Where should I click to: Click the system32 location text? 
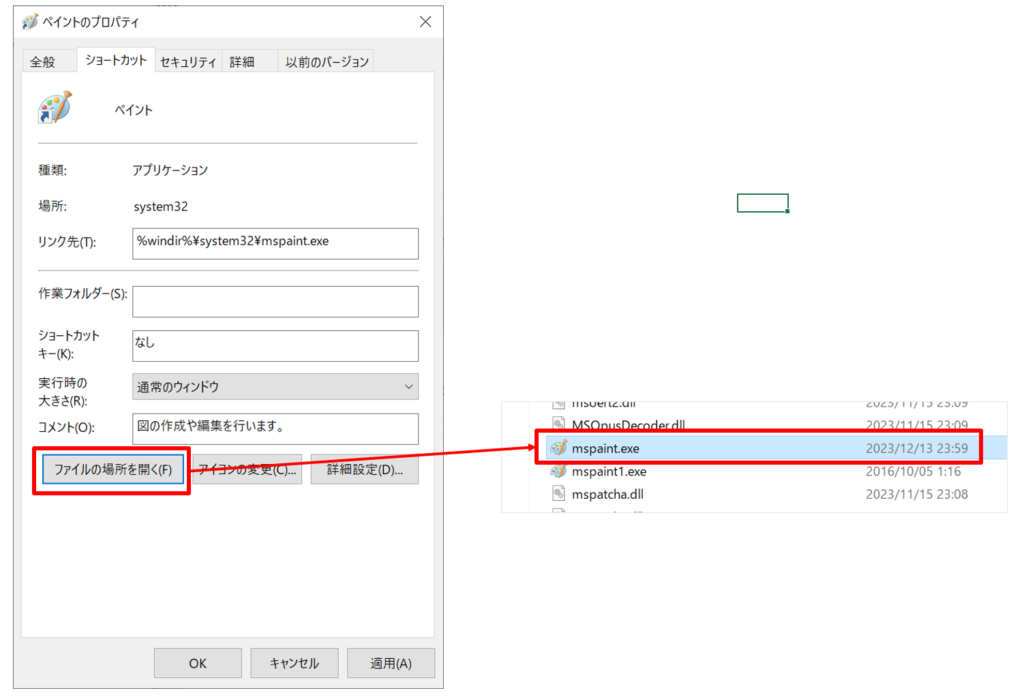pyautogui.click(x=161, y=206)
